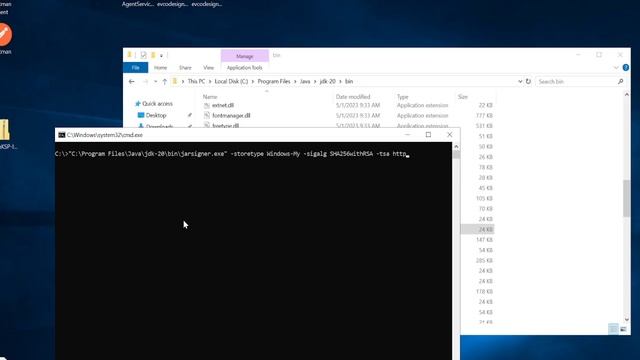Expand the chevron before This PC

click(183, 82)
